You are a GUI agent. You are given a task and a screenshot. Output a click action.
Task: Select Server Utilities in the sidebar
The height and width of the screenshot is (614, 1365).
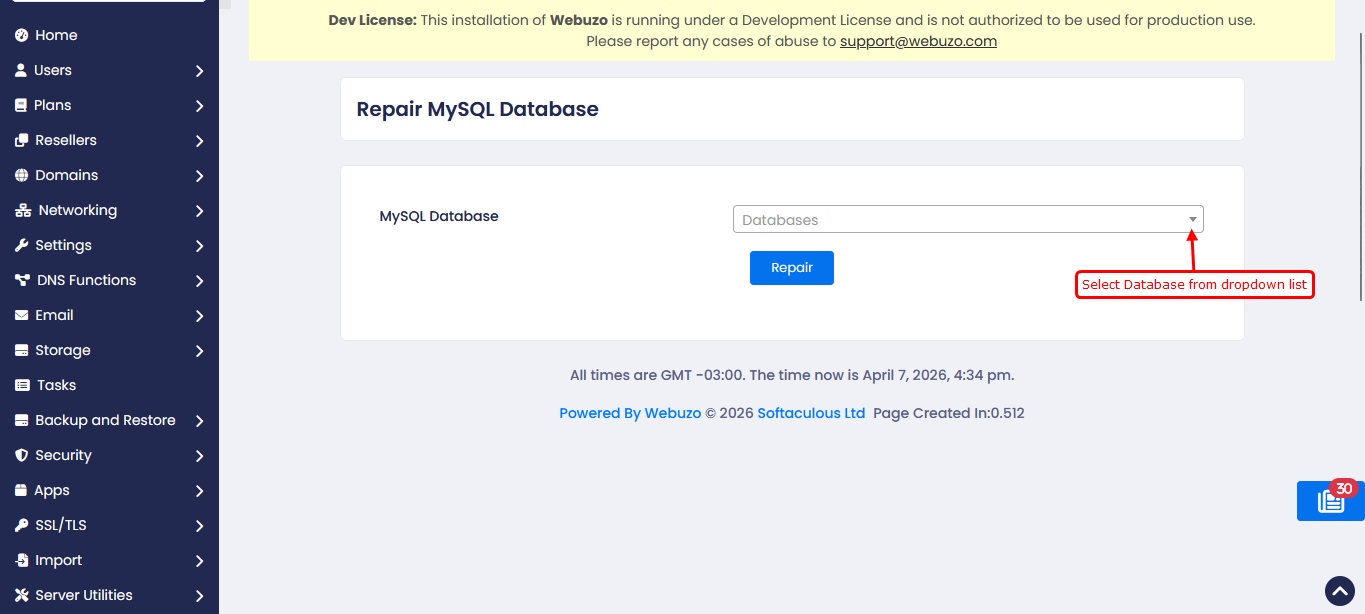click(83, 595)
